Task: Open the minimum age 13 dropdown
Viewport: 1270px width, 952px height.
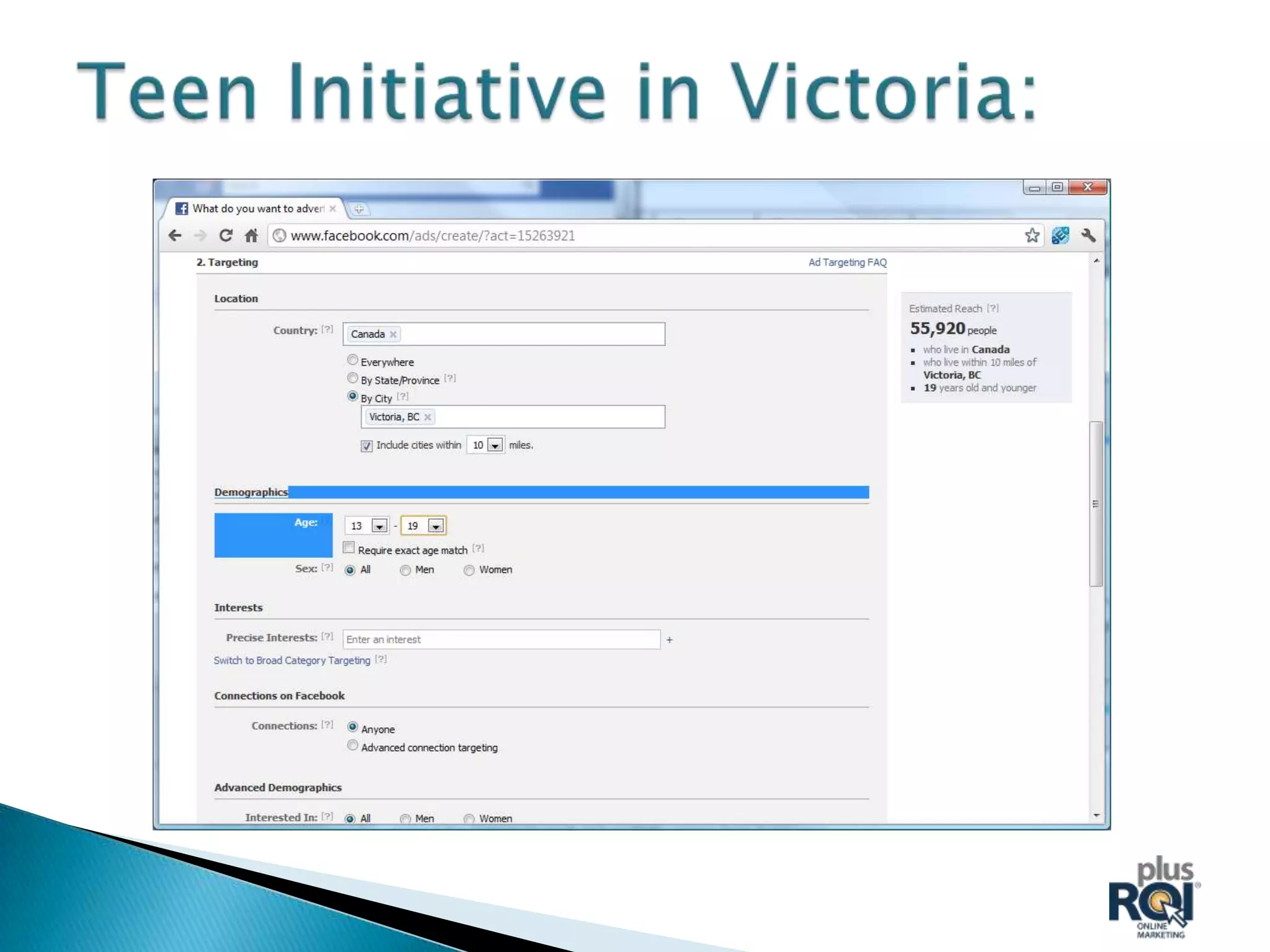Action: click(x=379, y=526)
